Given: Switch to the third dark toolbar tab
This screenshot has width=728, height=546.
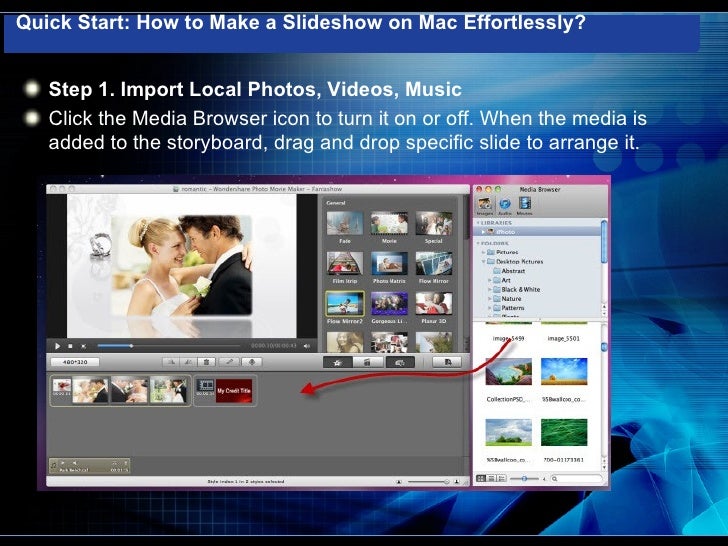Looking at the screenshot, I should [x=400, y=362].
